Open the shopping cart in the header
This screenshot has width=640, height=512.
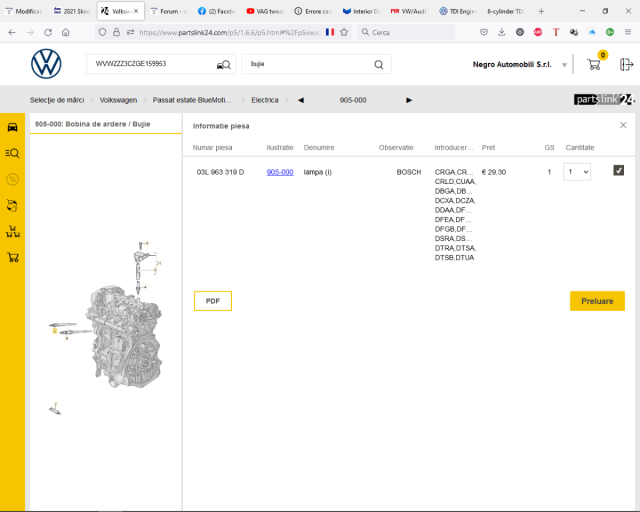click(594, 65)
